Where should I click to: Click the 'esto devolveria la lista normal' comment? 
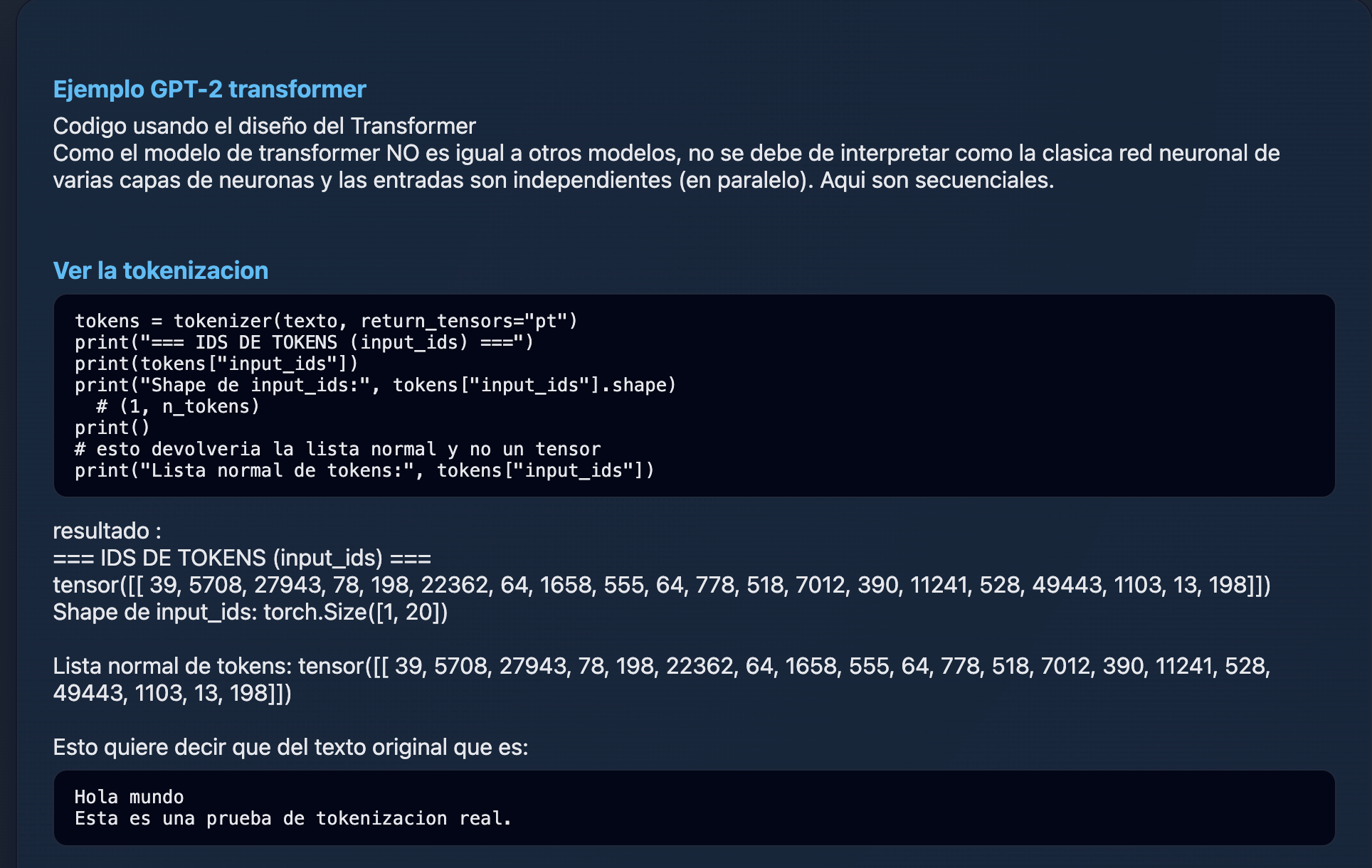pos(337,449)
